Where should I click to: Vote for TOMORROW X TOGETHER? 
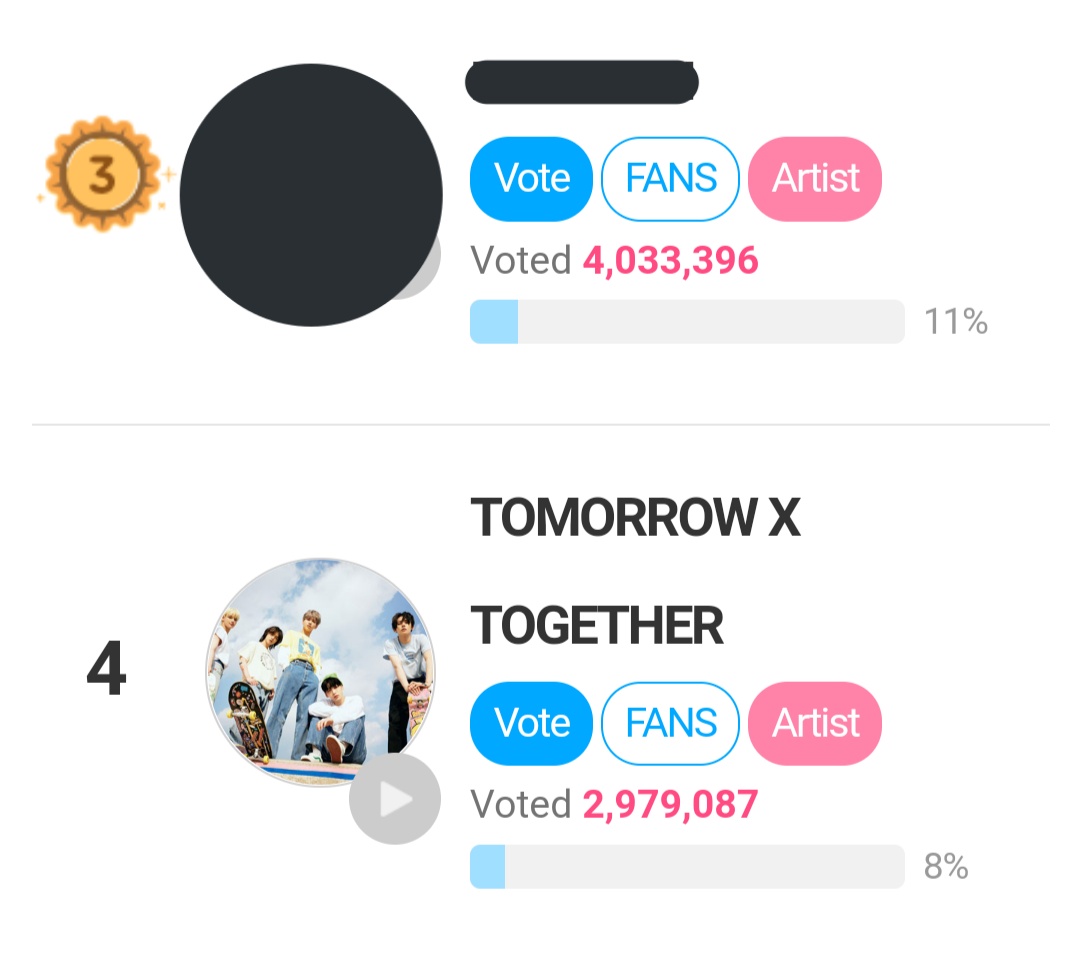pos(531,724)
